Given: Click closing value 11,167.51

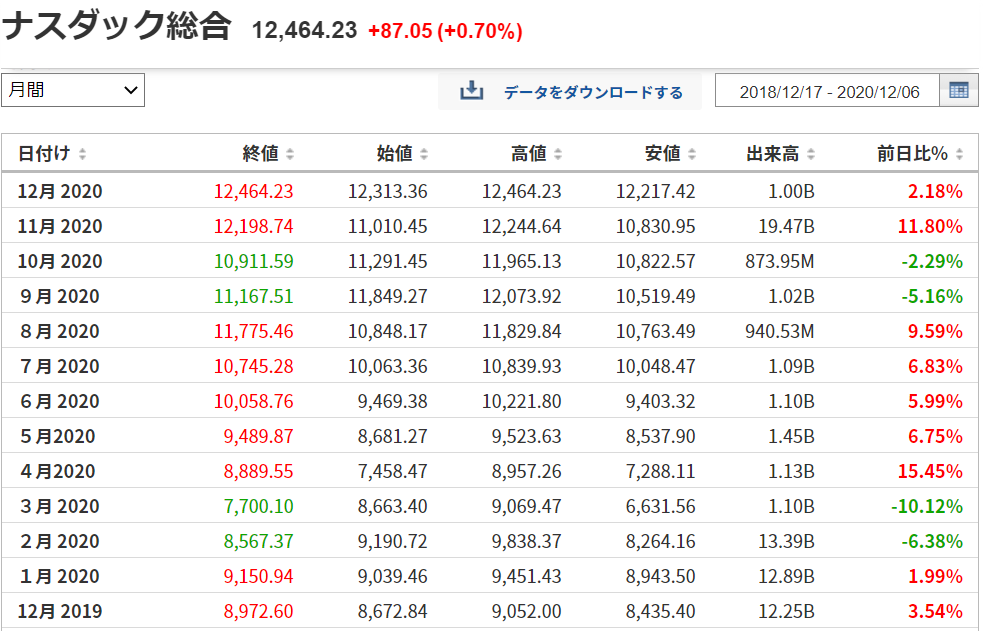Looking at the screenshot, I should 253,296.
